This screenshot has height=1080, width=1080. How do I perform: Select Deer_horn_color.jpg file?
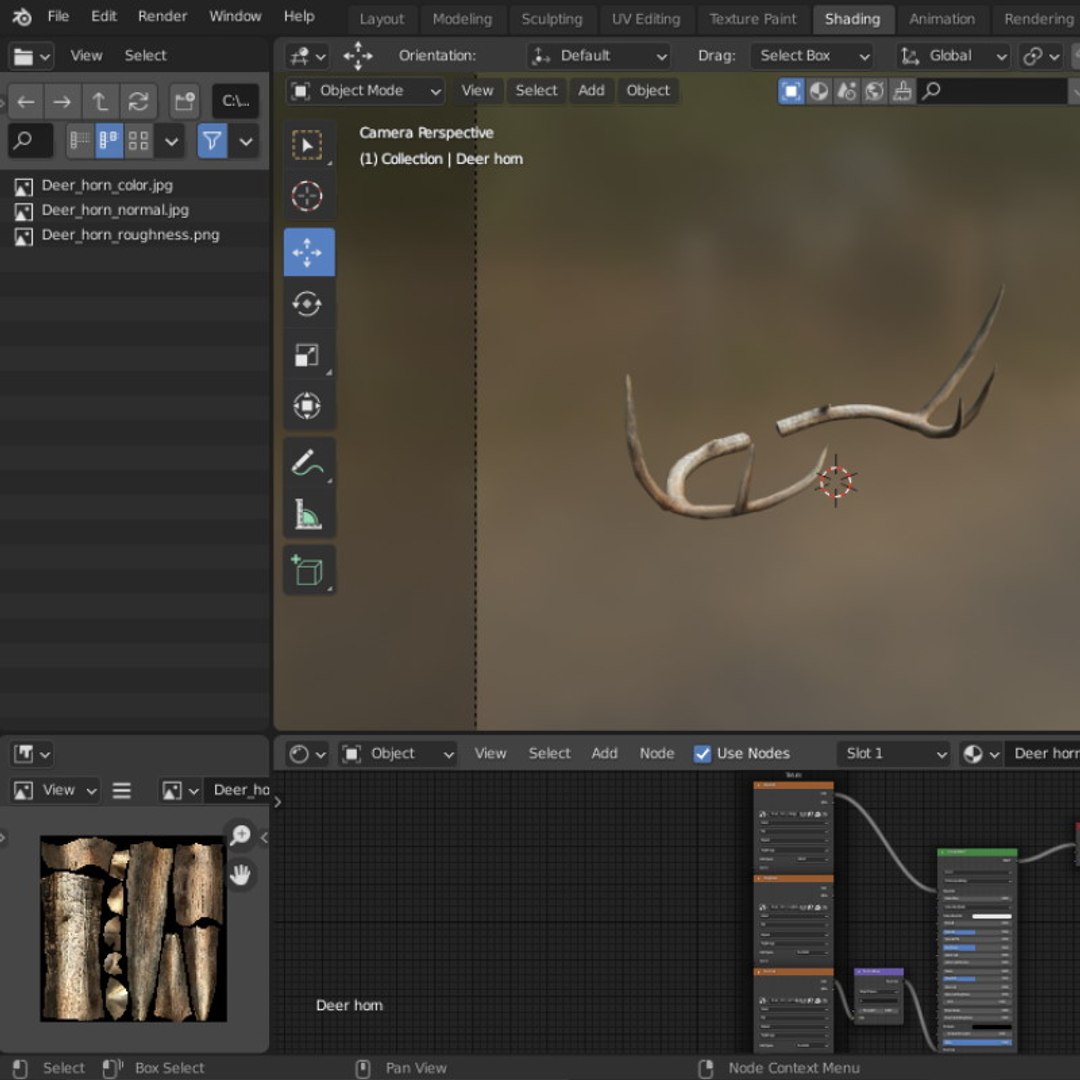click(107, 186)
